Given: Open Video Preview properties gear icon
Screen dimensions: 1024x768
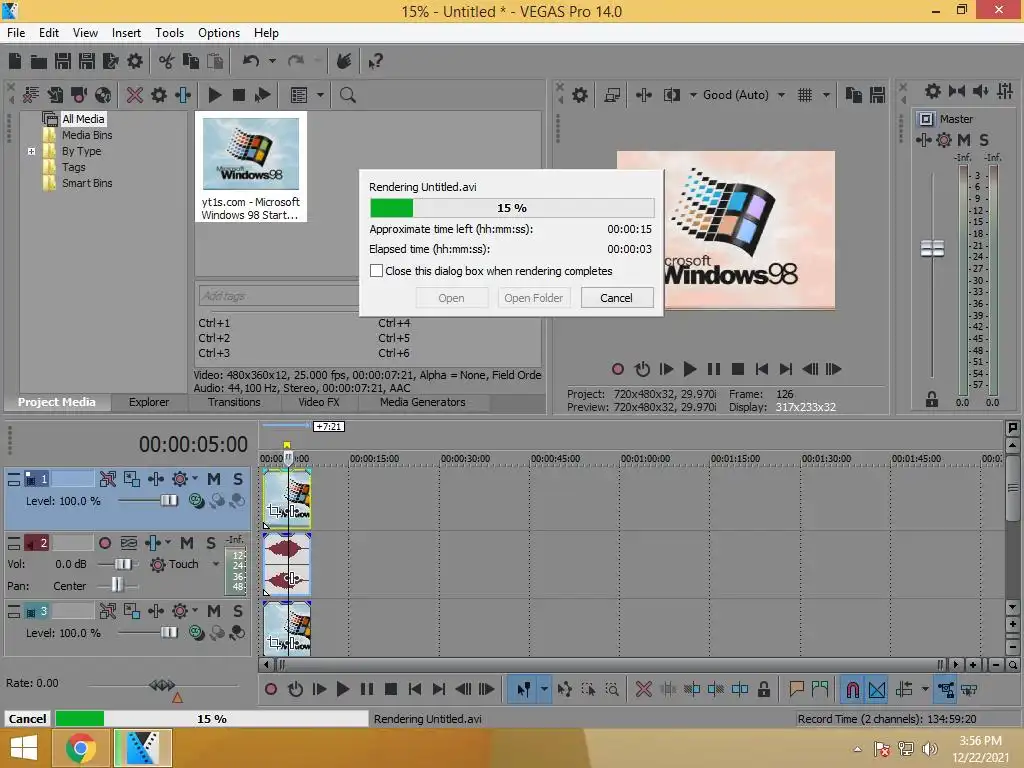Looking at the screenshot, I should [579, 95].
